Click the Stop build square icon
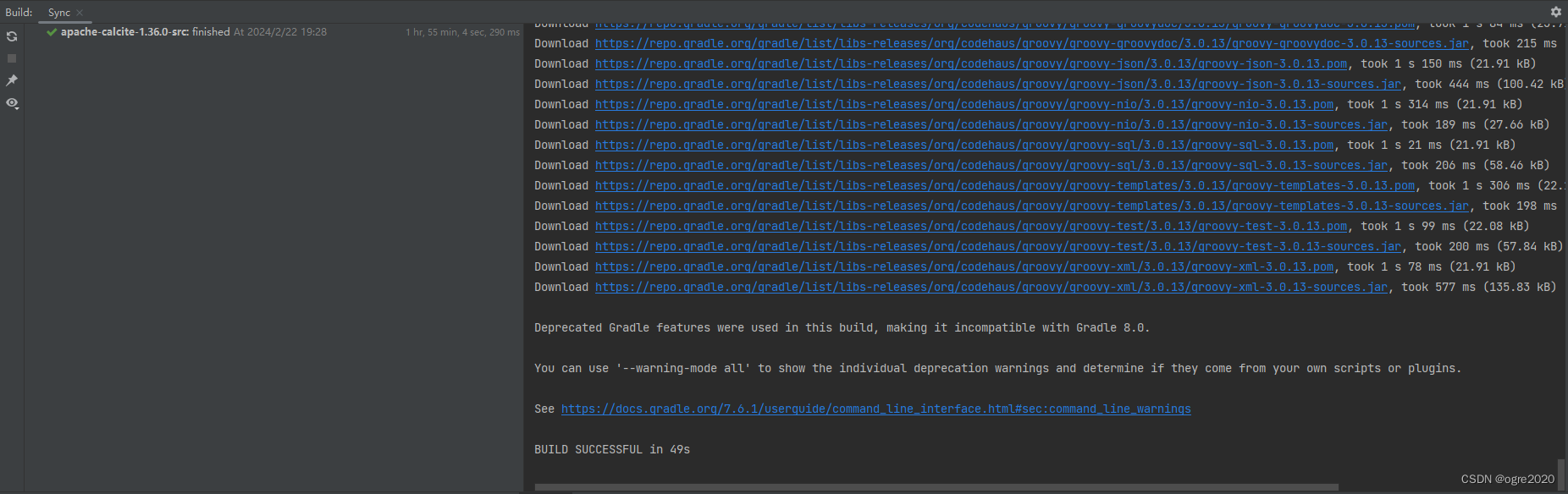The image size is (1568, 494). [12, 58]
